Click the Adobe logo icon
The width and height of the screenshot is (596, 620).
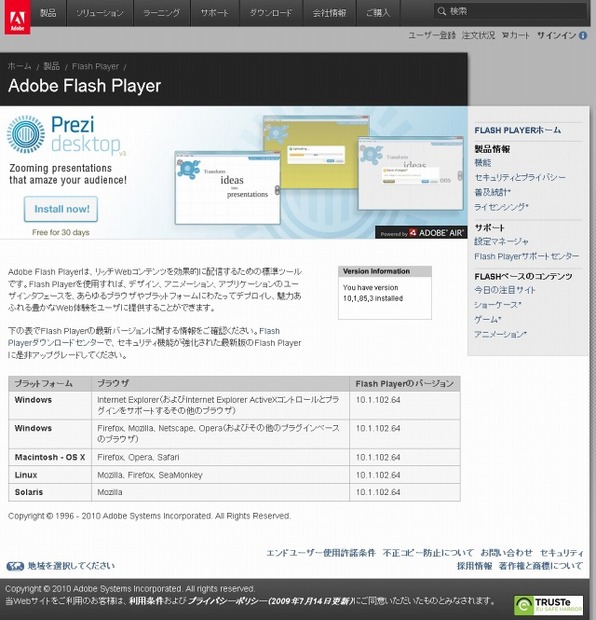coord(17,18)
